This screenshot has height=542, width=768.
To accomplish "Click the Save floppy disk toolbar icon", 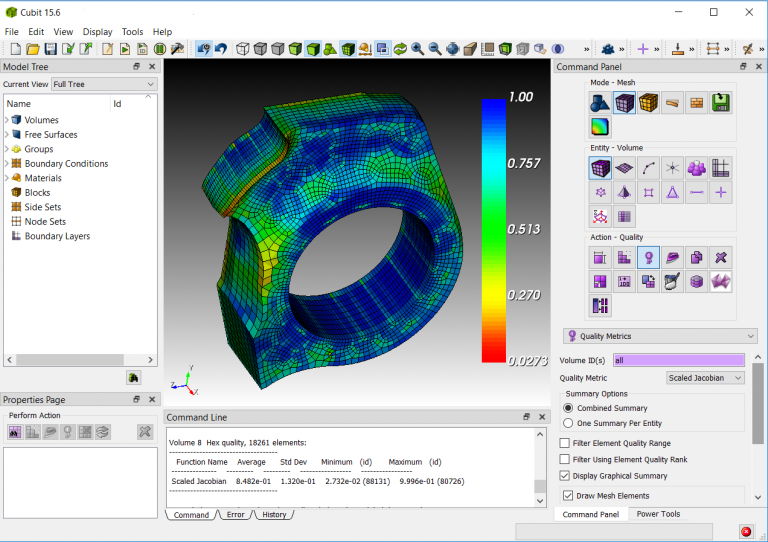I will click(x=50, y=49).
